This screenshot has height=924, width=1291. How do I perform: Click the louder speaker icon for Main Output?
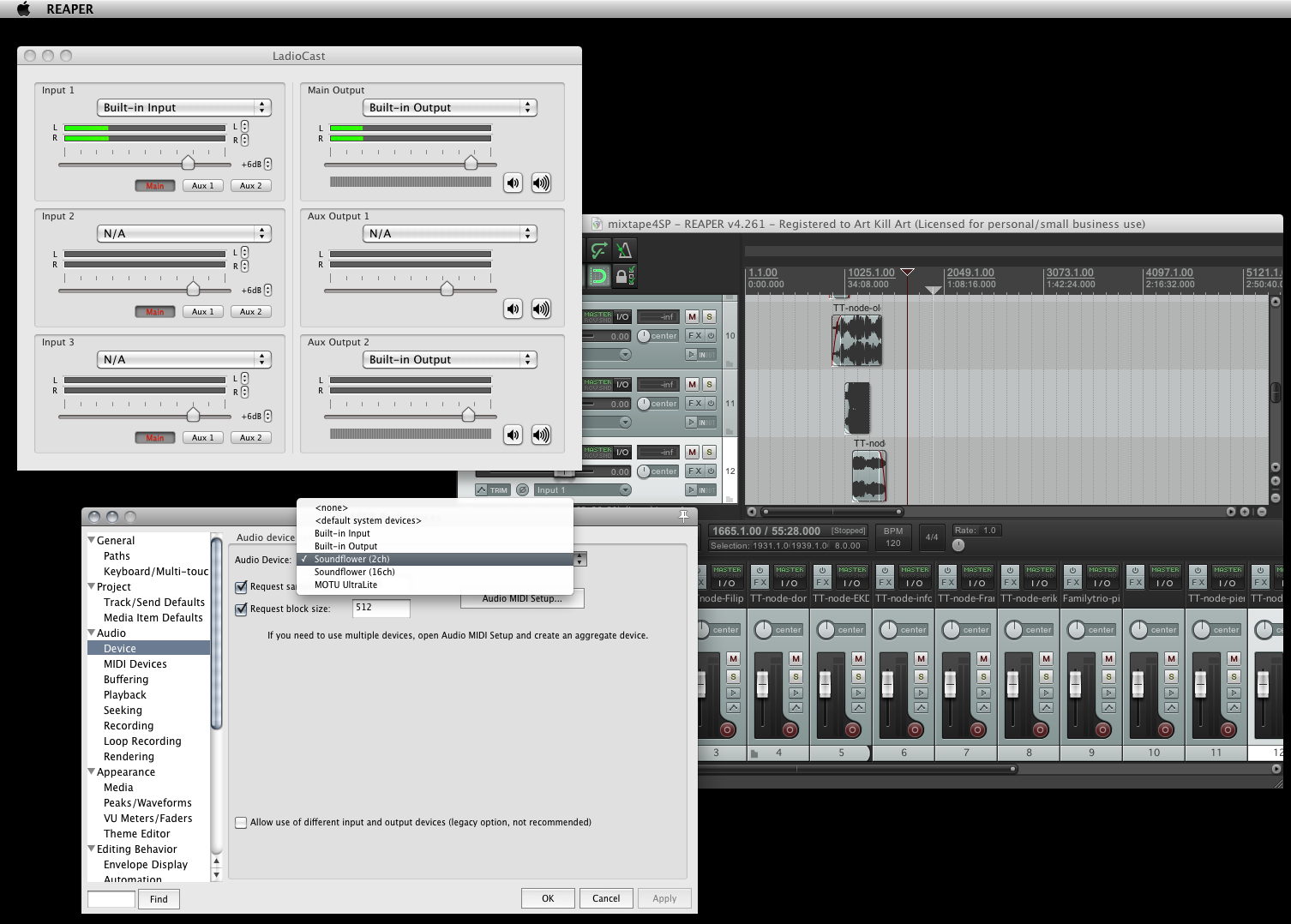pyautogui.click(x=541, y=183)
